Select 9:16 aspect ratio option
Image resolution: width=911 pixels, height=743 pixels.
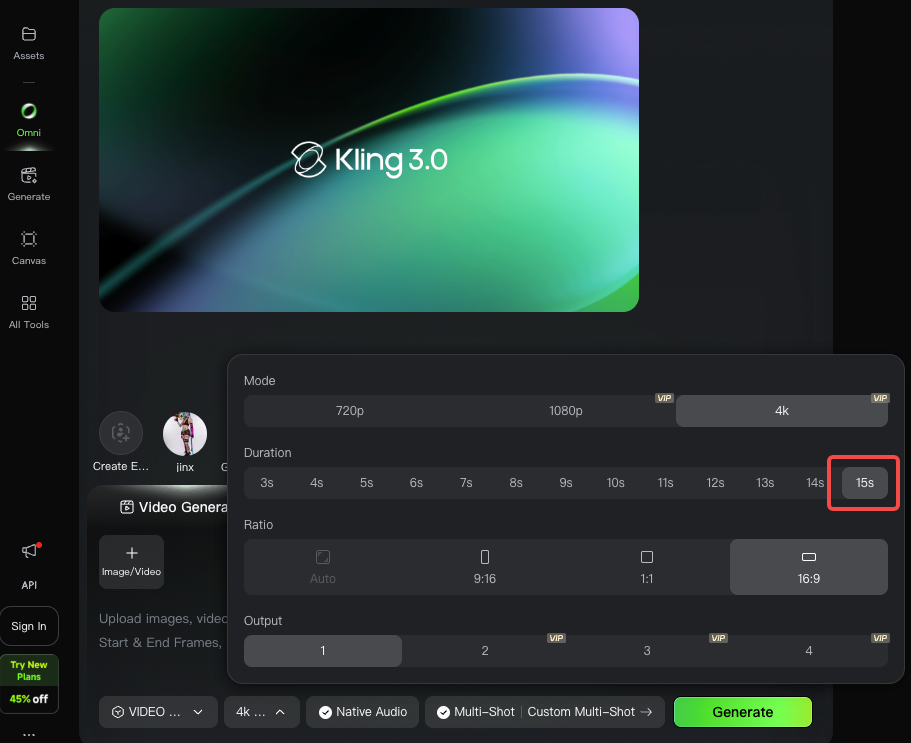click(485, 566)
